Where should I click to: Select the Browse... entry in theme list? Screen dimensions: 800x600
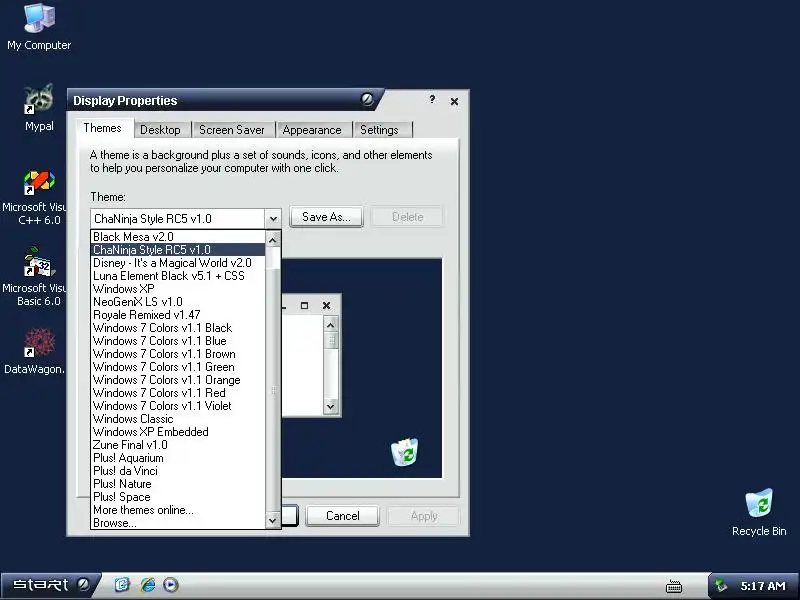point(178,523)
